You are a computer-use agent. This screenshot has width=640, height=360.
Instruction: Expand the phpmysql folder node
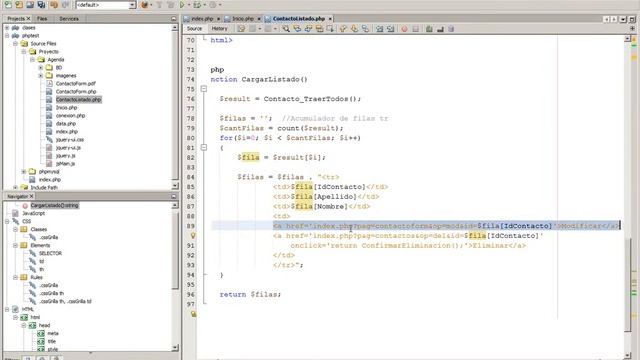point(24,171)
